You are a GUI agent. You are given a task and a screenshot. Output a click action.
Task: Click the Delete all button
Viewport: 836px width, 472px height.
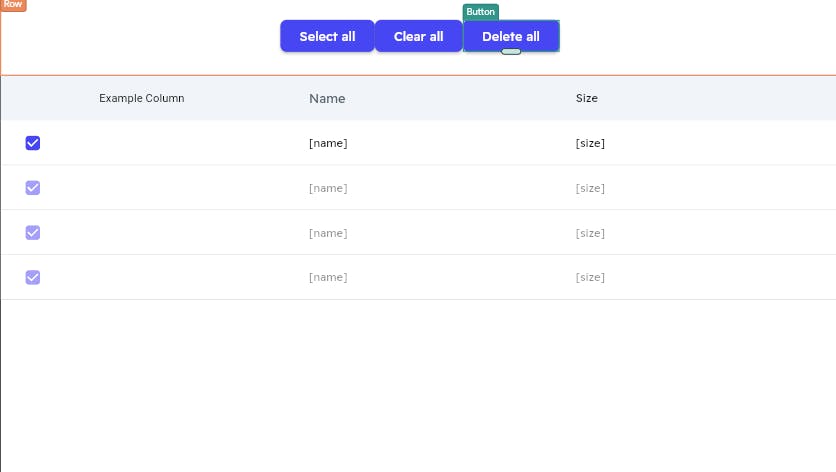511,36
